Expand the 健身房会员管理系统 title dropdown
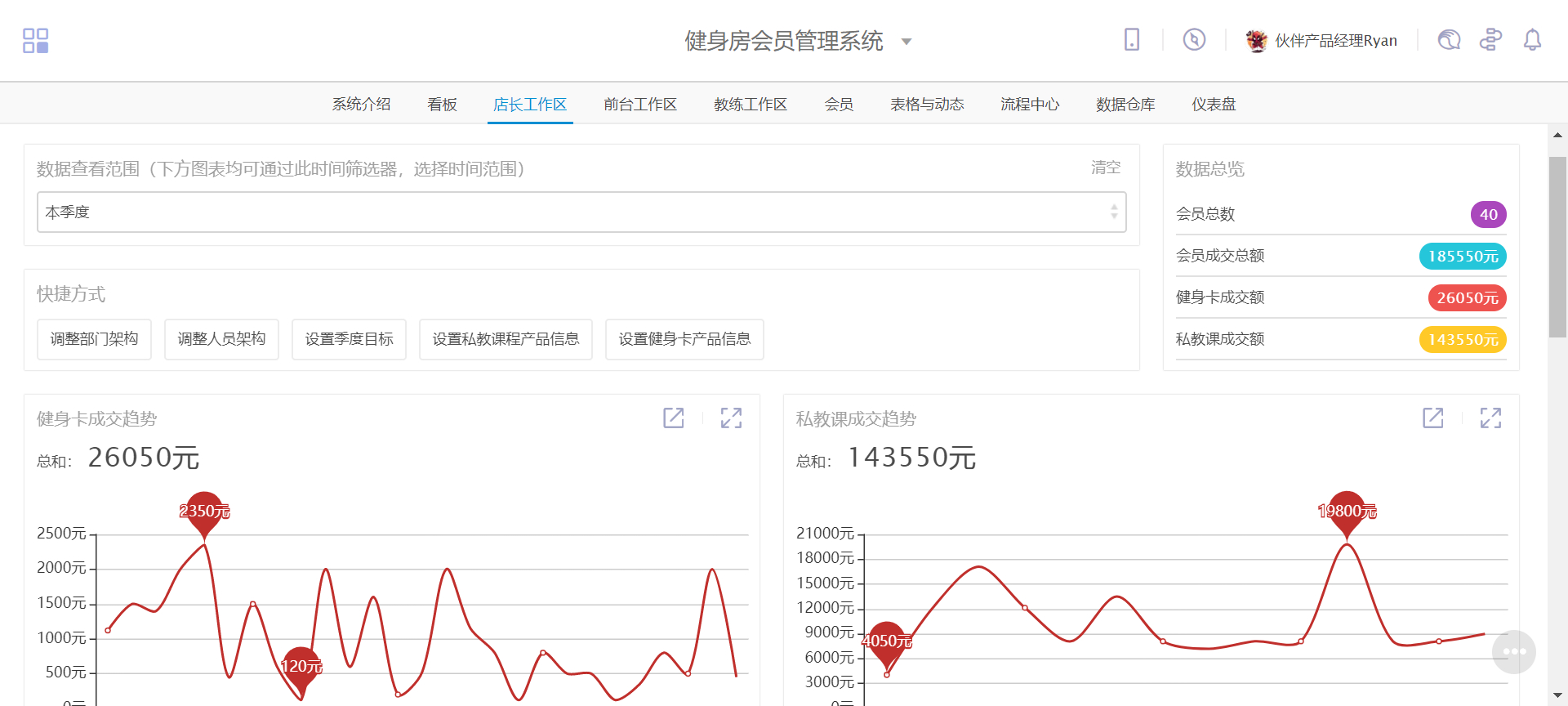The image size is (1568, 706). 906,42
